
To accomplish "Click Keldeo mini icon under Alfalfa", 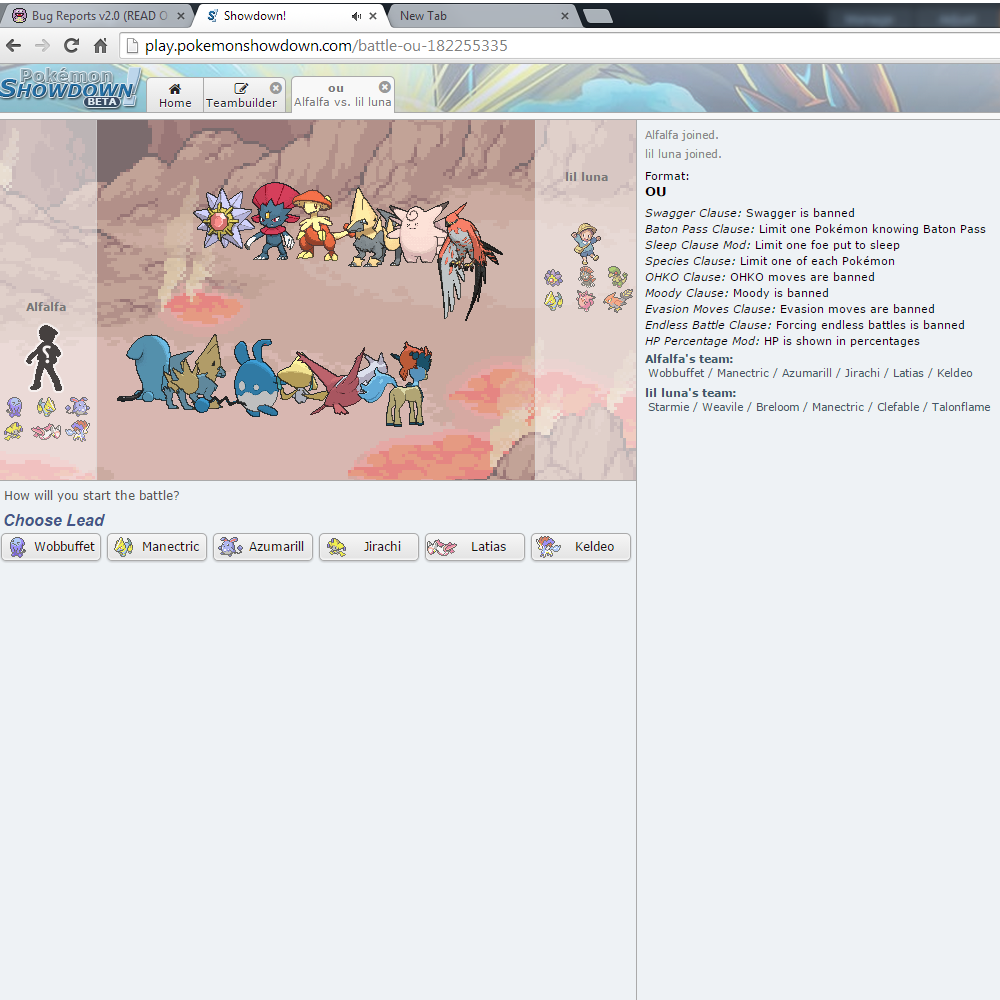I will tap(77, 430).
